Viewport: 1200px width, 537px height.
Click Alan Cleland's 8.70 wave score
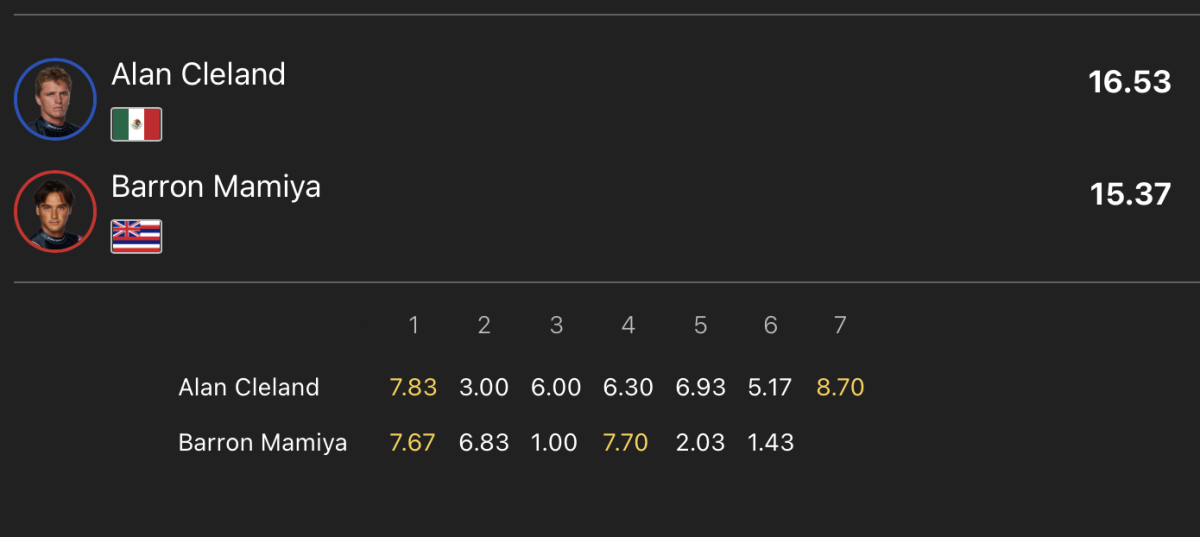(840, 387)
